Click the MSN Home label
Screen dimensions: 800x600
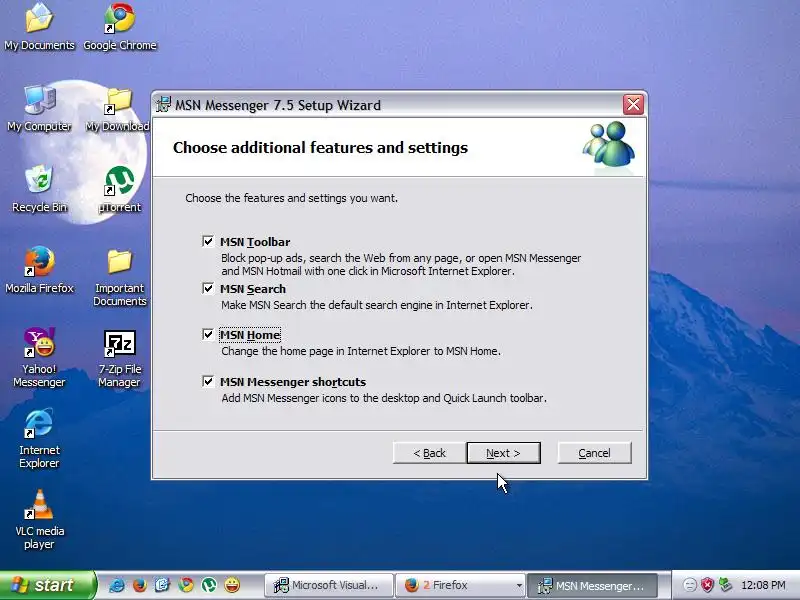coord(250,335)
